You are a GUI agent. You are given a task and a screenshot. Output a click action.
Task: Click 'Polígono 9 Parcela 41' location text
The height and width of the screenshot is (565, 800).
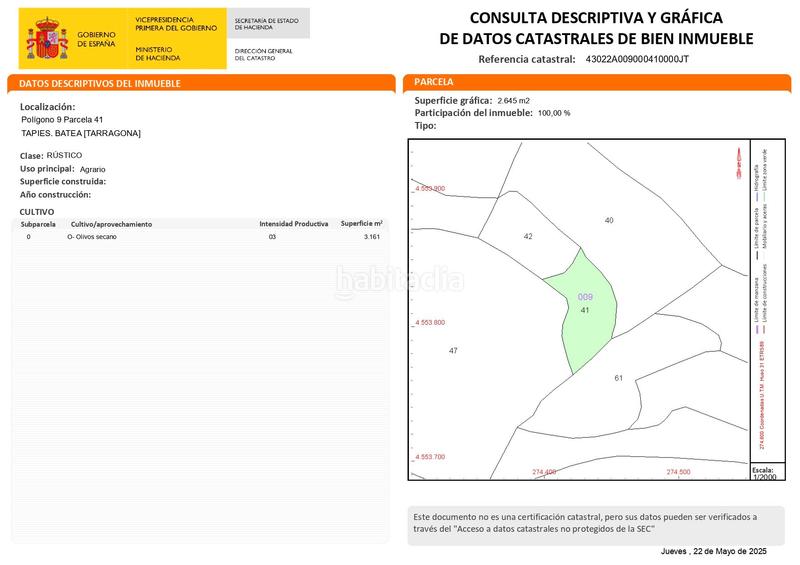(x=62, y=119)
